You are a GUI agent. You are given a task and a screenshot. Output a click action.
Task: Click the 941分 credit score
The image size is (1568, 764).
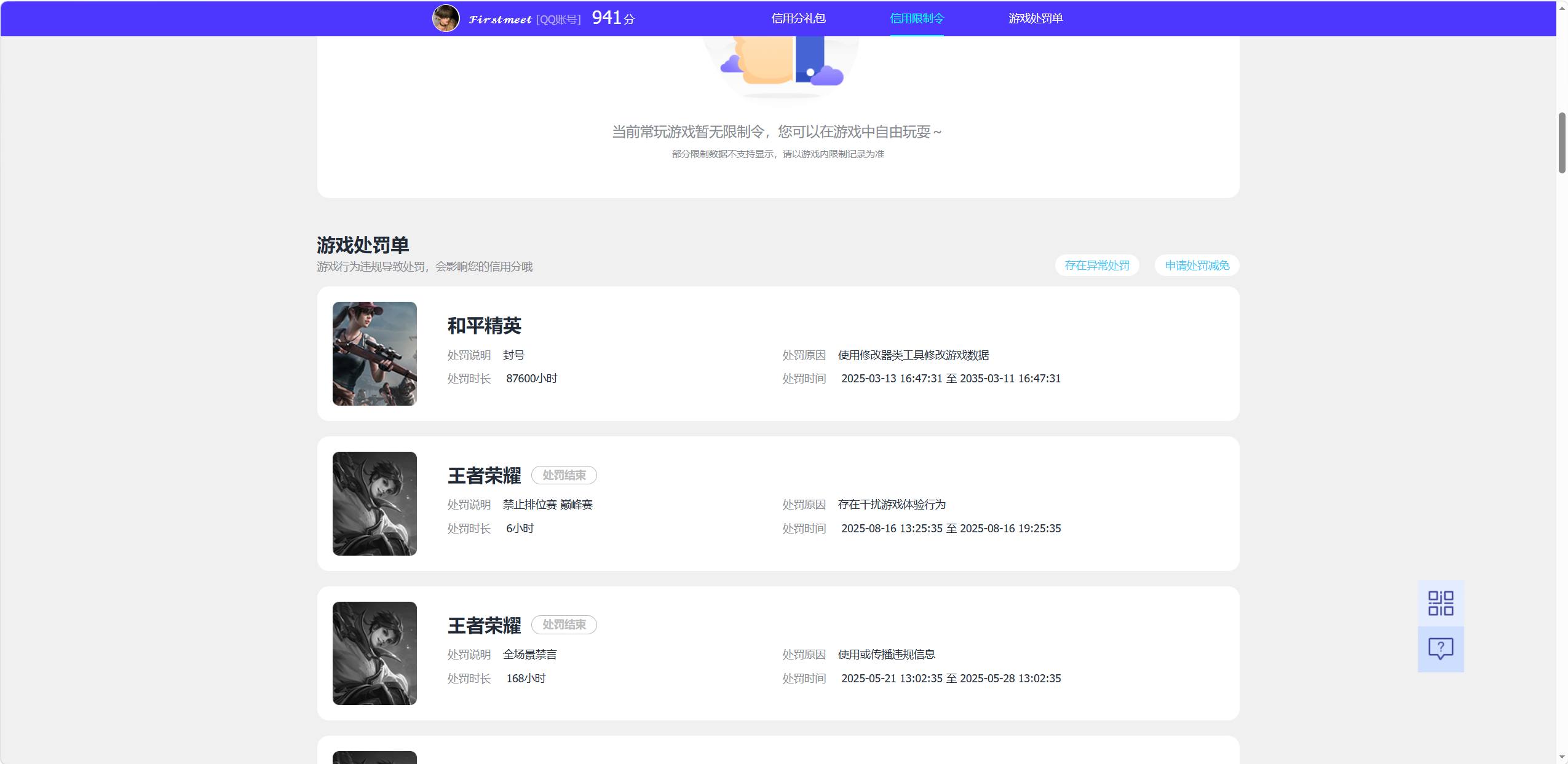tap(613, 18)
